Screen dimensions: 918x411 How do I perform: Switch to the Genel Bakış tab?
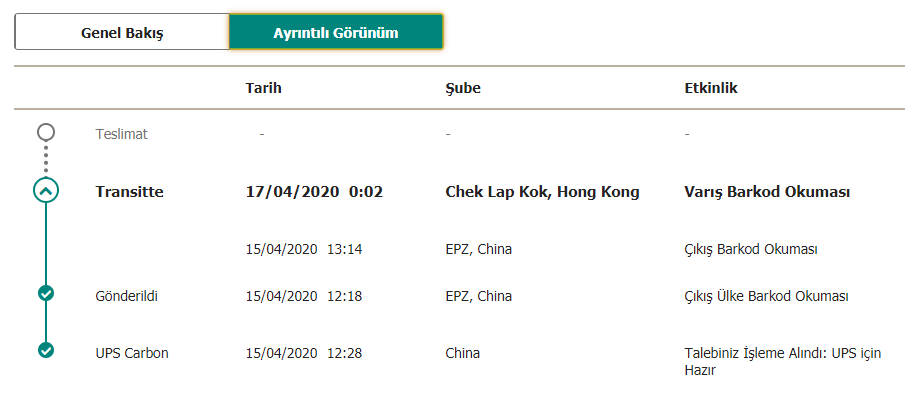[121, 32]
